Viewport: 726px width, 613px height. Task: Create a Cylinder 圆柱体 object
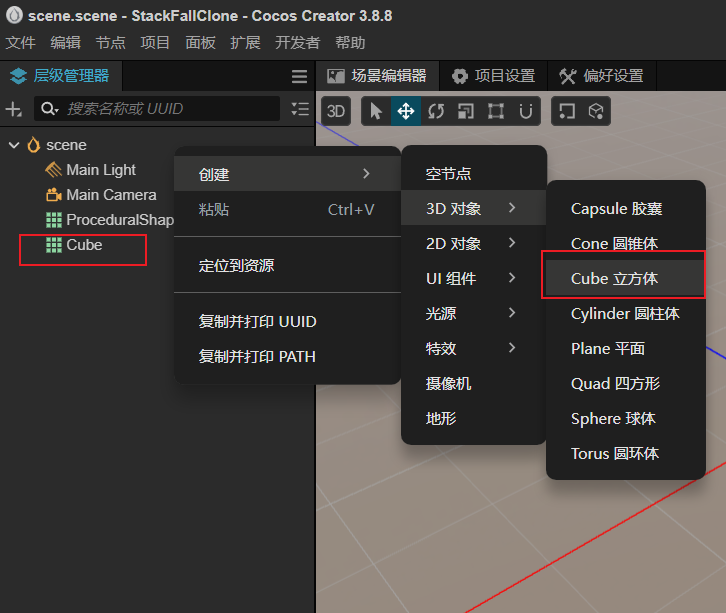click(626, 313)
